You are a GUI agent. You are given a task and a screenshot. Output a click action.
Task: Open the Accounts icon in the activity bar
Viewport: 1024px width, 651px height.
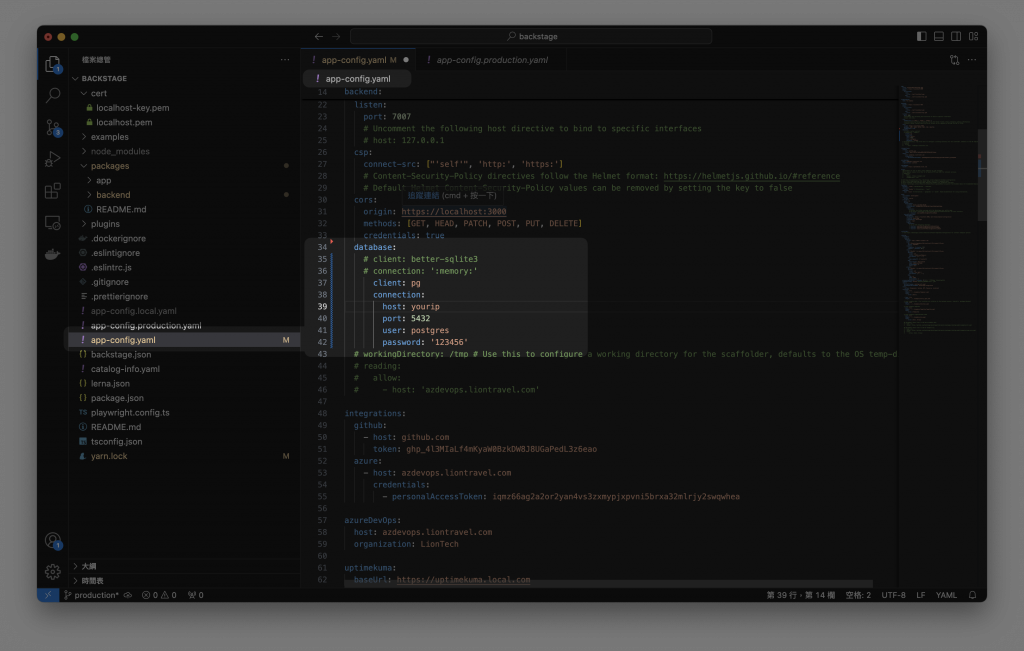coord(53,541)
